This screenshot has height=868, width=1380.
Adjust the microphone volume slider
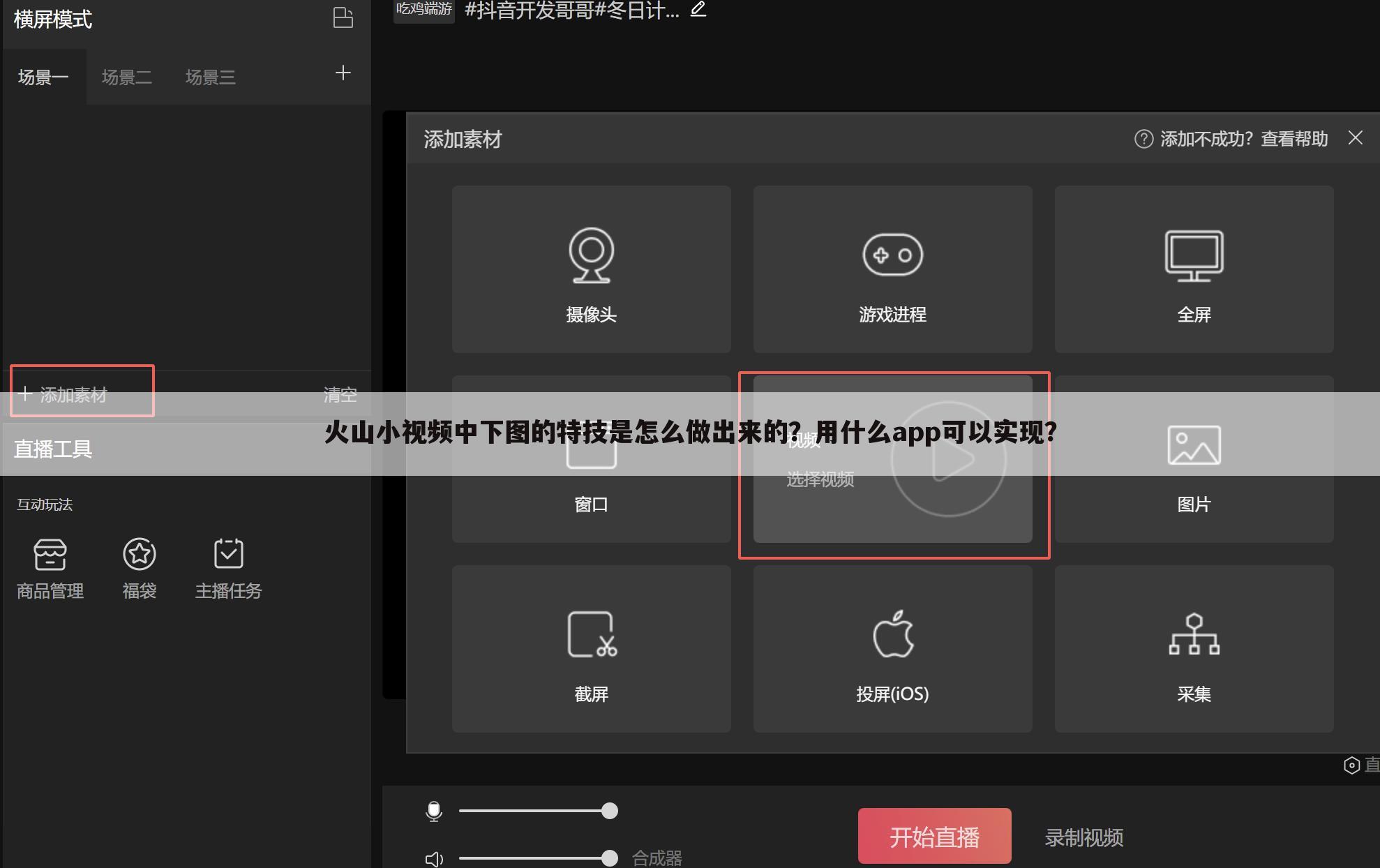click(x=538, y=811)
